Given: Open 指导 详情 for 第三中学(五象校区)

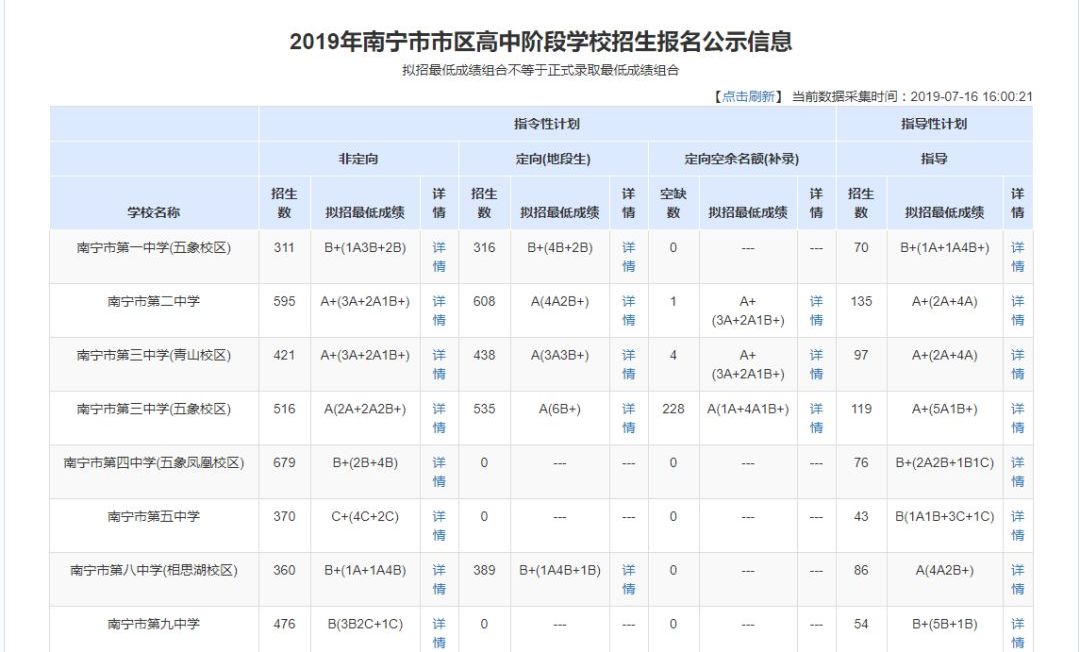Looking at the screenshot, I should tap(1017, 418).
